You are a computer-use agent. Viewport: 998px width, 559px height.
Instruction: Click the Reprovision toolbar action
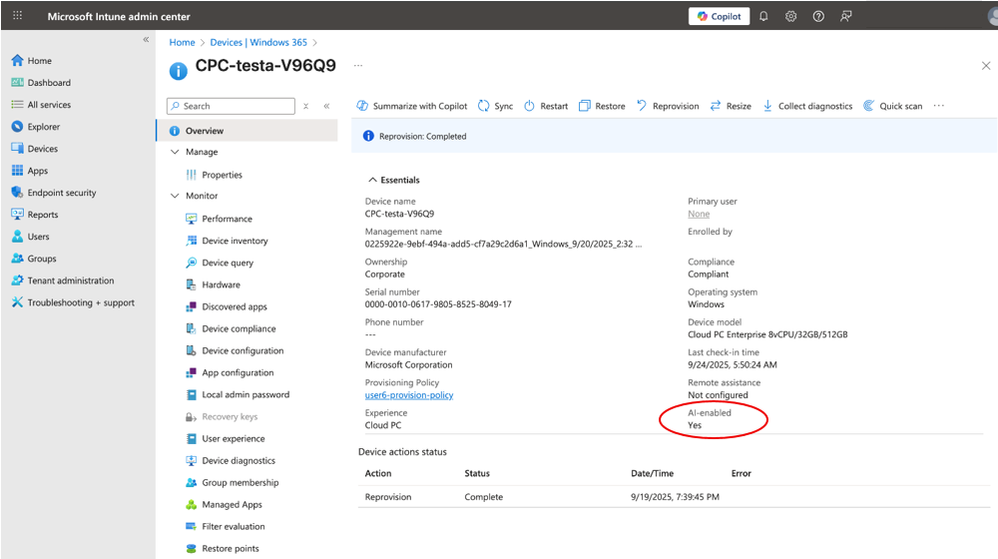[668, 106]
